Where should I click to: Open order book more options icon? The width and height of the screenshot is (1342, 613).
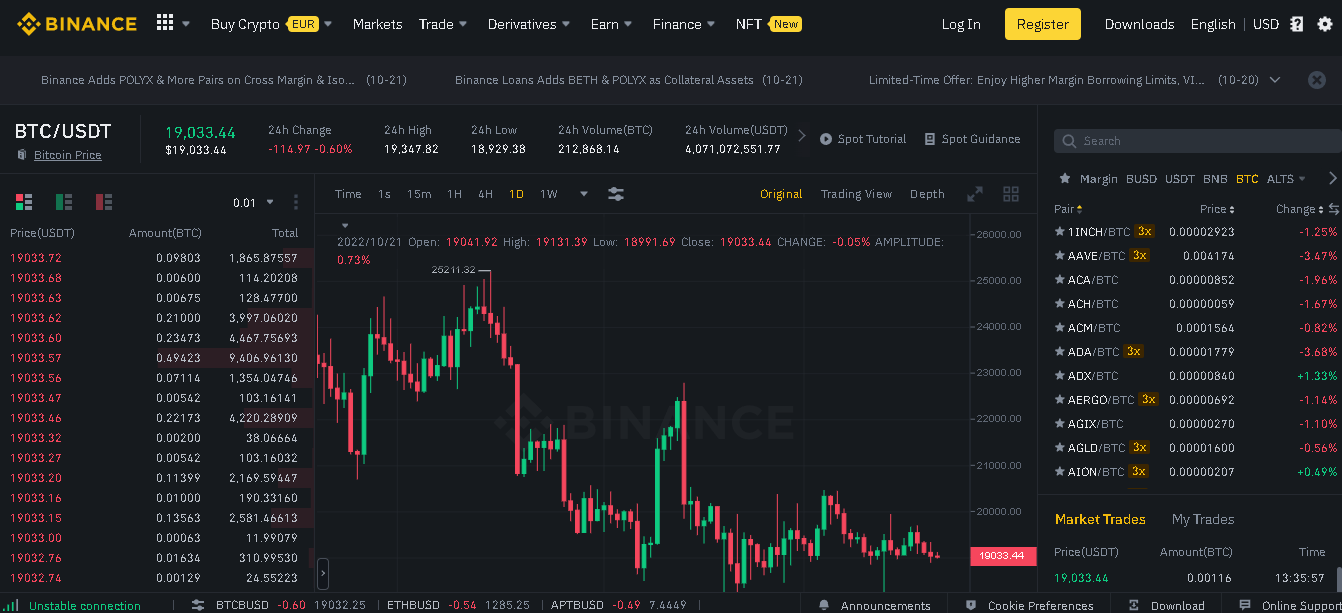pyautogui.click(x=296, y=202)
